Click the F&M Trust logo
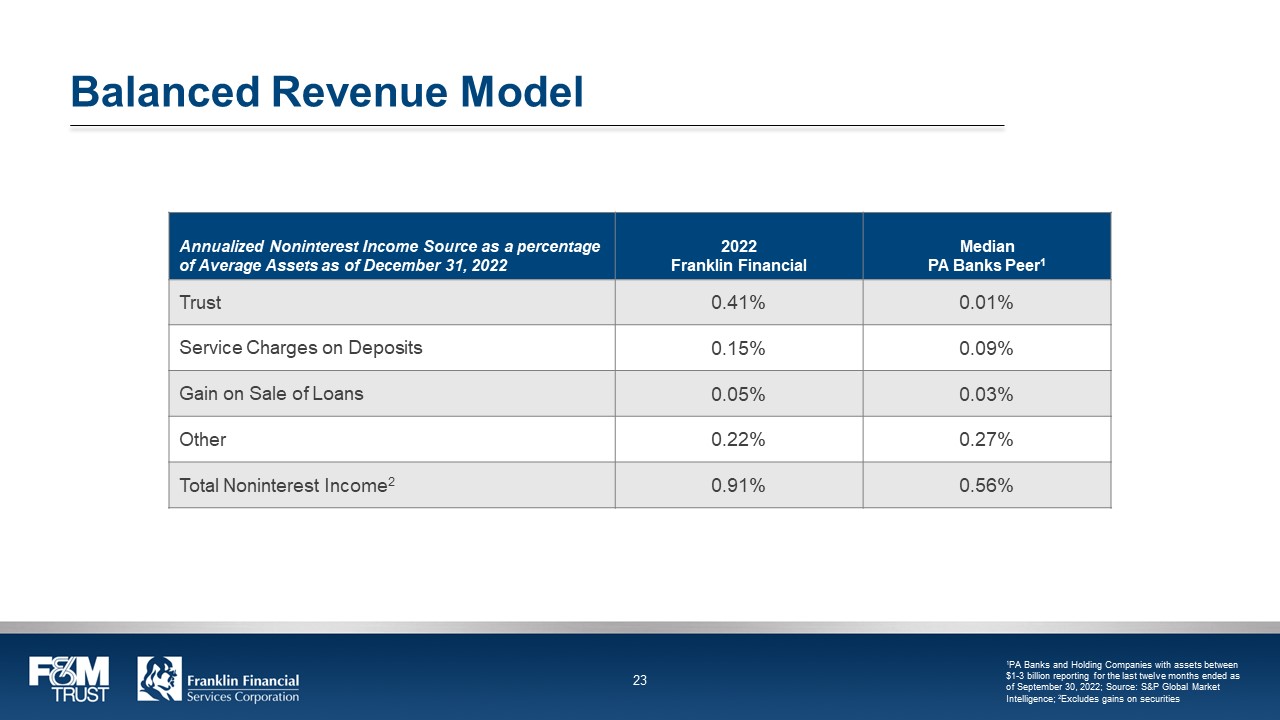This screenshot has width=1280, height=720. coord(69,679)
